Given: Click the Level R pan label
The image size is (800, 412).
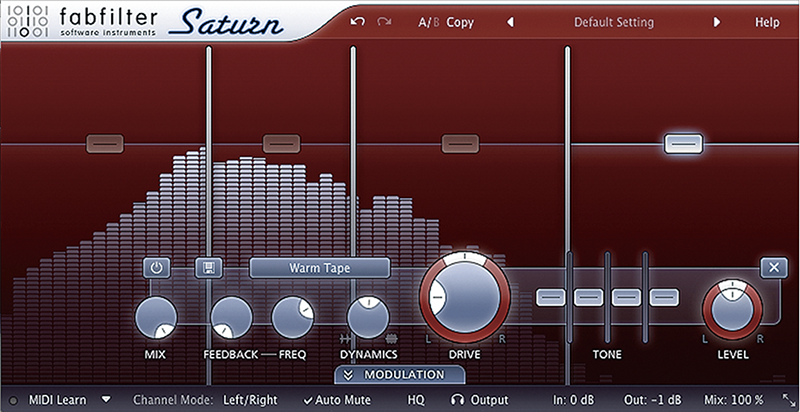Looking at the screenshot, I should pos(760,339).
